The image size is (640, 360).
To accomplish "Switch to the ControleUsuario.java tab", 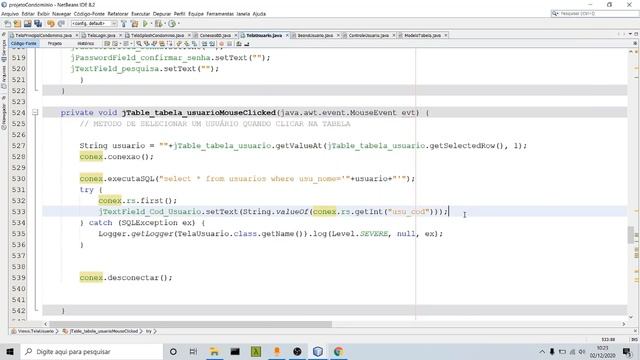I will [x=369, y=36].
